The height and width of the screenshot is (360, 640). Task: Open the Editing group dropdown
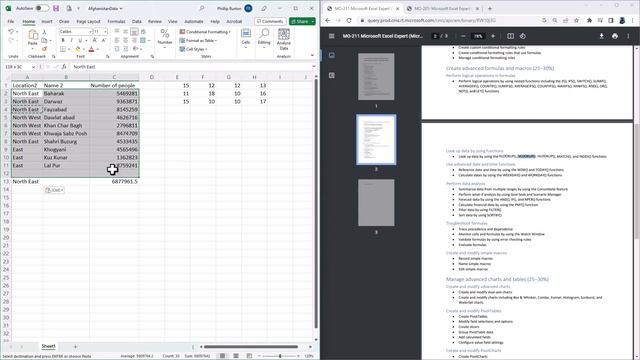264,39
